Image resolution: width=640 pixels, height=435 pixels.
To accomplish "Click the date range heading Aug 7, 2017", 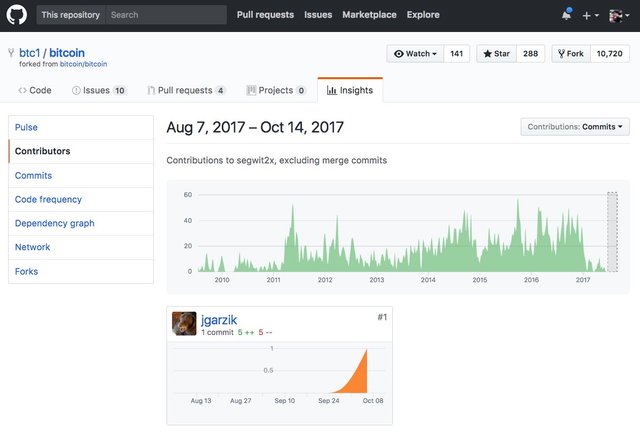I will point(255,127).
